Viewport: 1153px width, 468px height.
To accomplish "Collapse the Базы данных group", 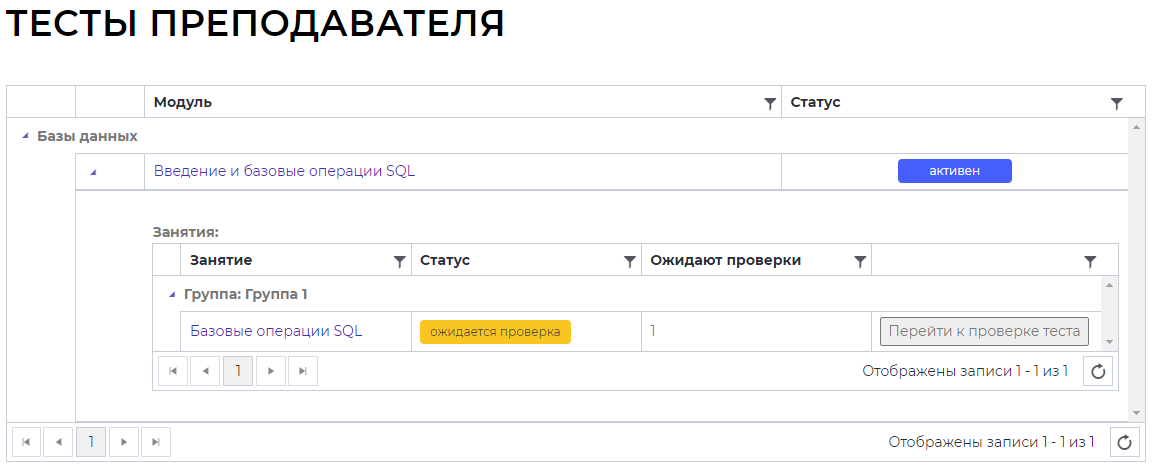I will (x=25, y=136).
